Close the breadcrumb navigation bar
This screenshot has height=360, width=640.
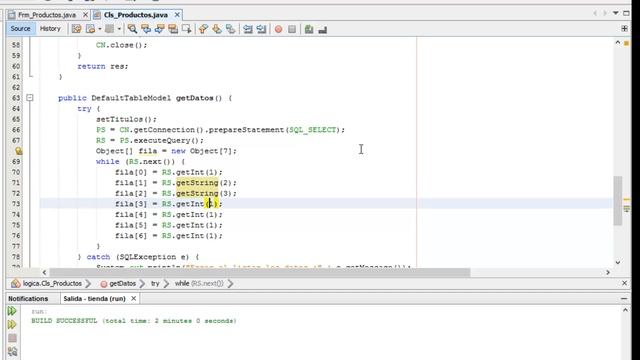[x=624, y=283]
